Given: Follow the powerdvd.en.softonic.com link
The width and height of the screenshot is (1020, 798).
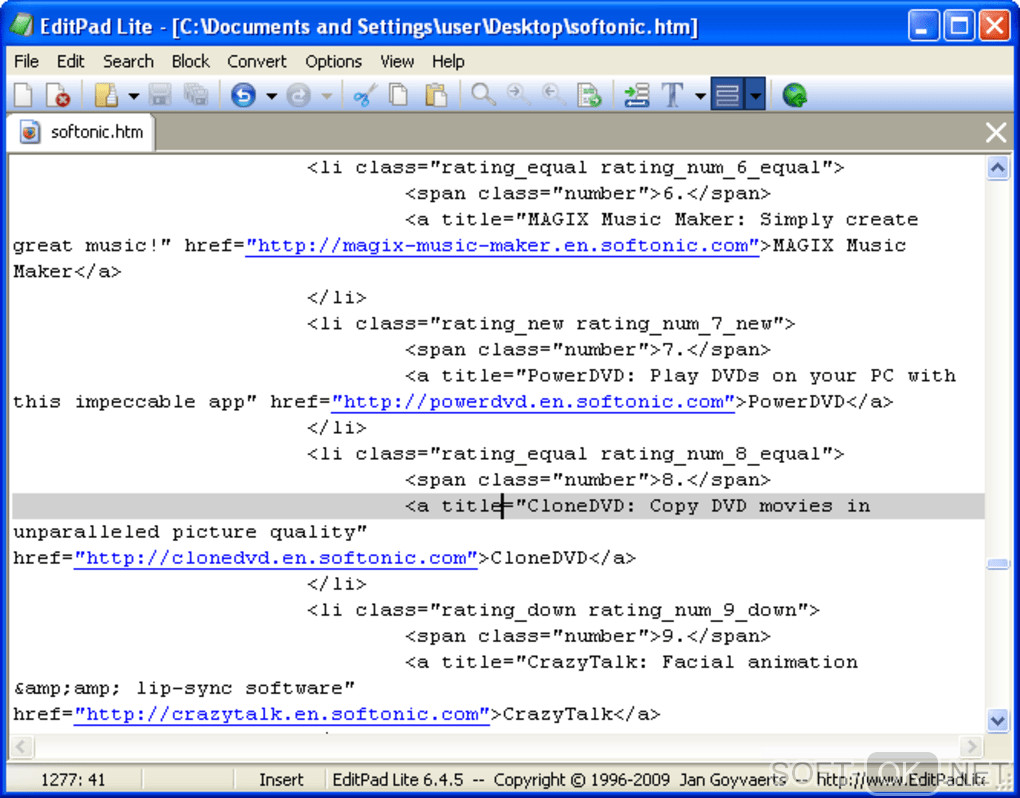Looking at the screenshot, I should coord(533,402).
